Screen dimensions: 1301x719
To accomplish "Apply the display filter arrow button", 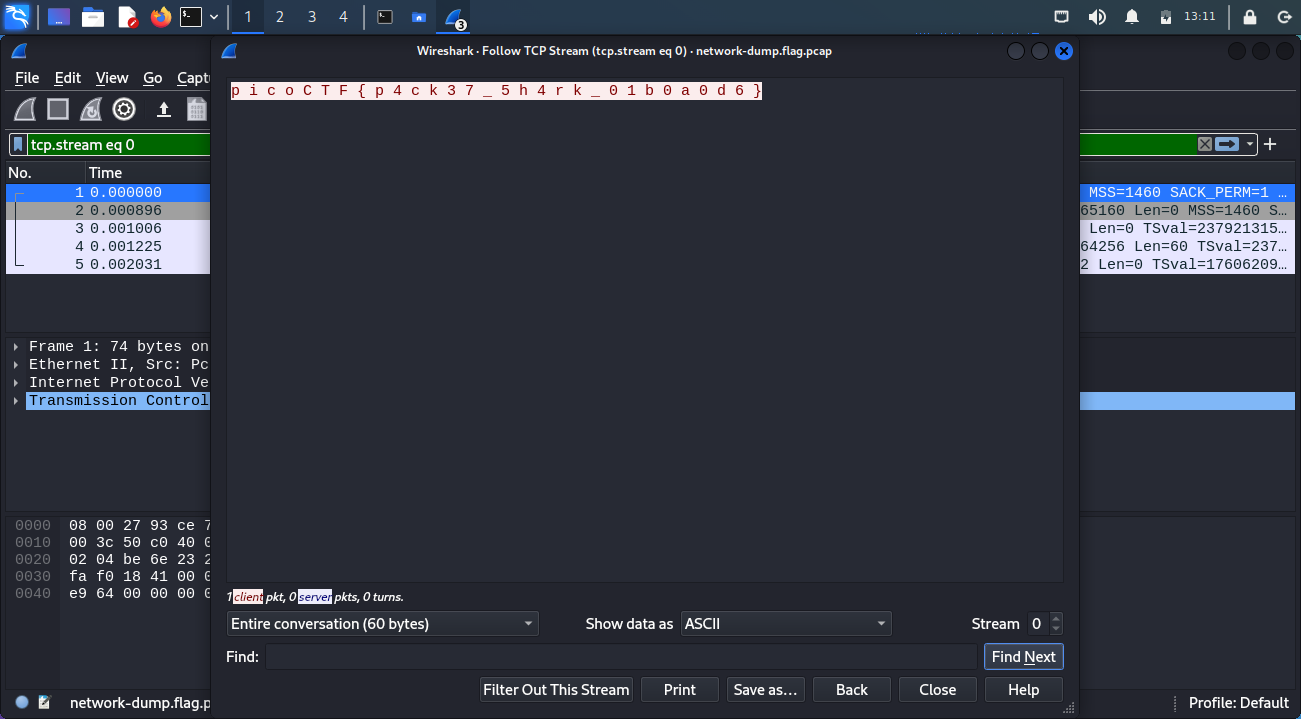I will [x=1227, y=144].
